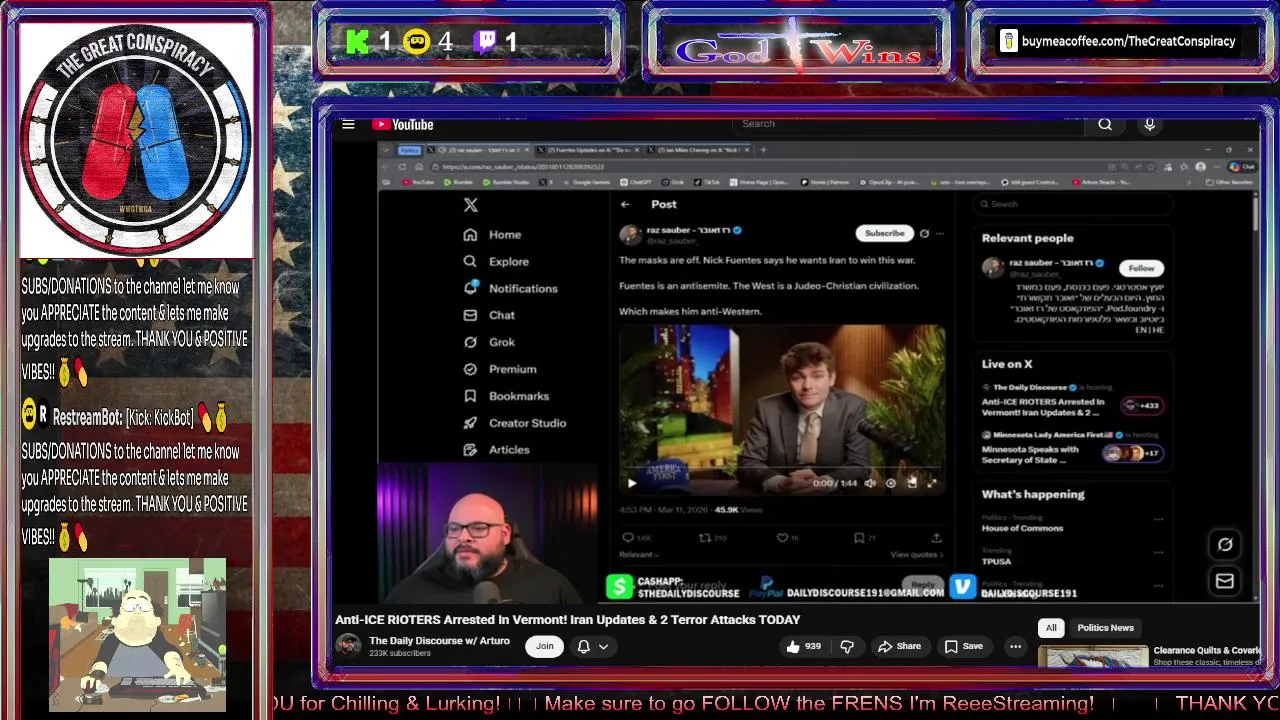Click the browser address bar URL
This screenshot has width=1280, height=720.
click(523, 167)
